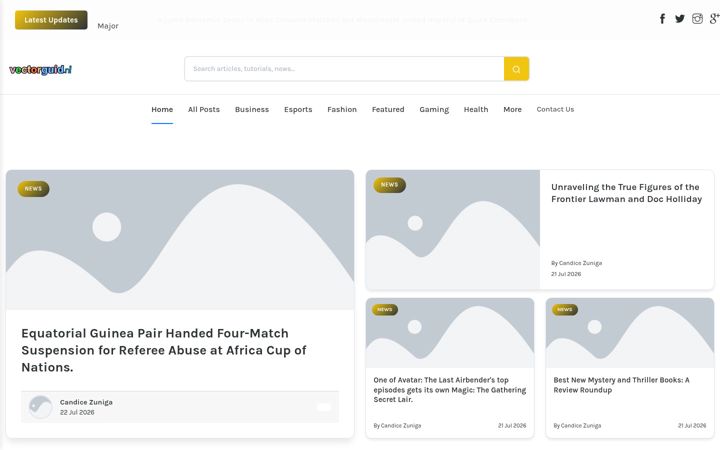The height and width of the screenshot is (450, 720).
Task: Expand the More navigation menu
Action: click(x=512, y=109)
